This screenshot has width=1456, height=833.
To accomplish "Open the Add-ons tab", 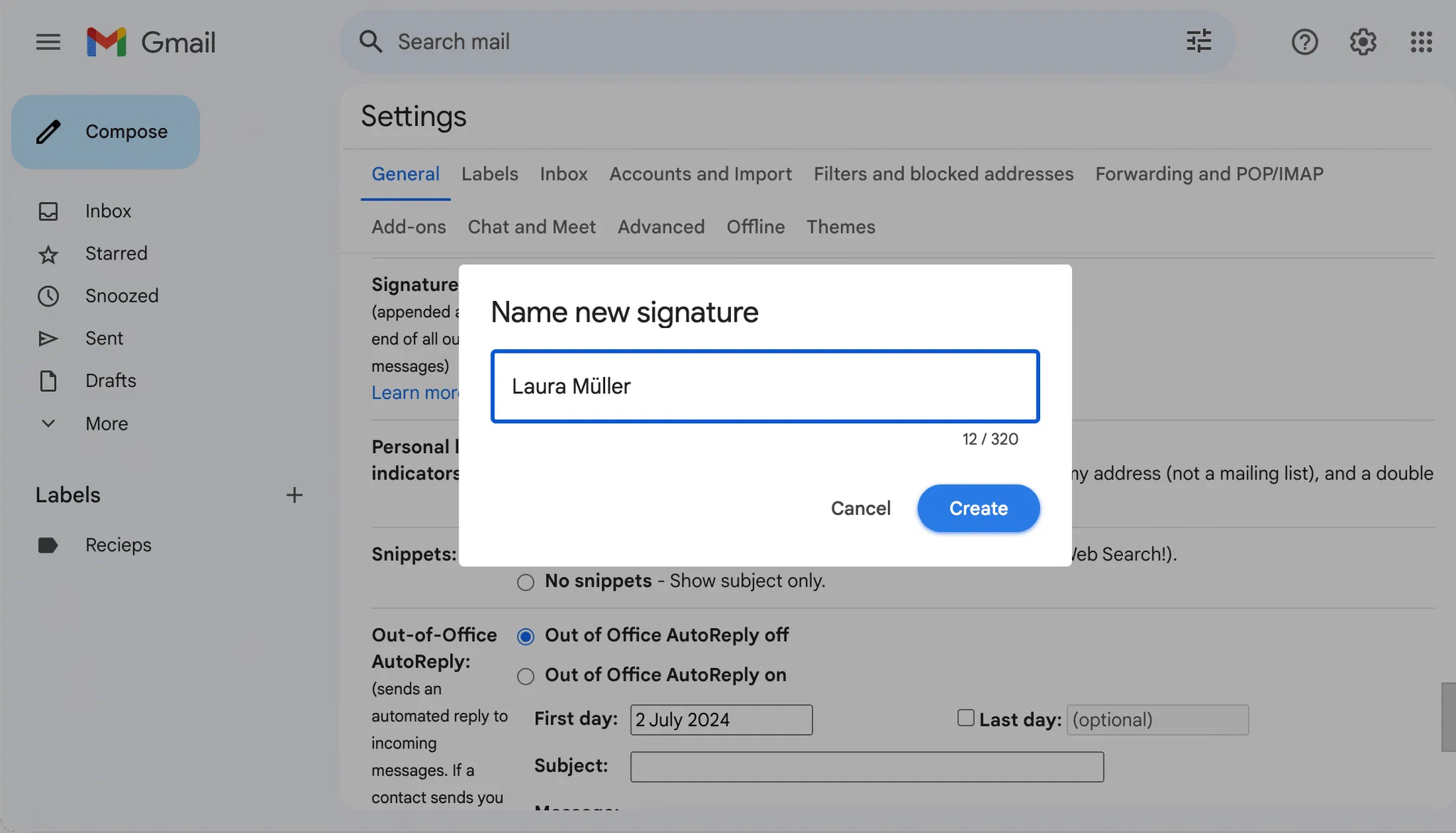I will click(x=409, y=227).
